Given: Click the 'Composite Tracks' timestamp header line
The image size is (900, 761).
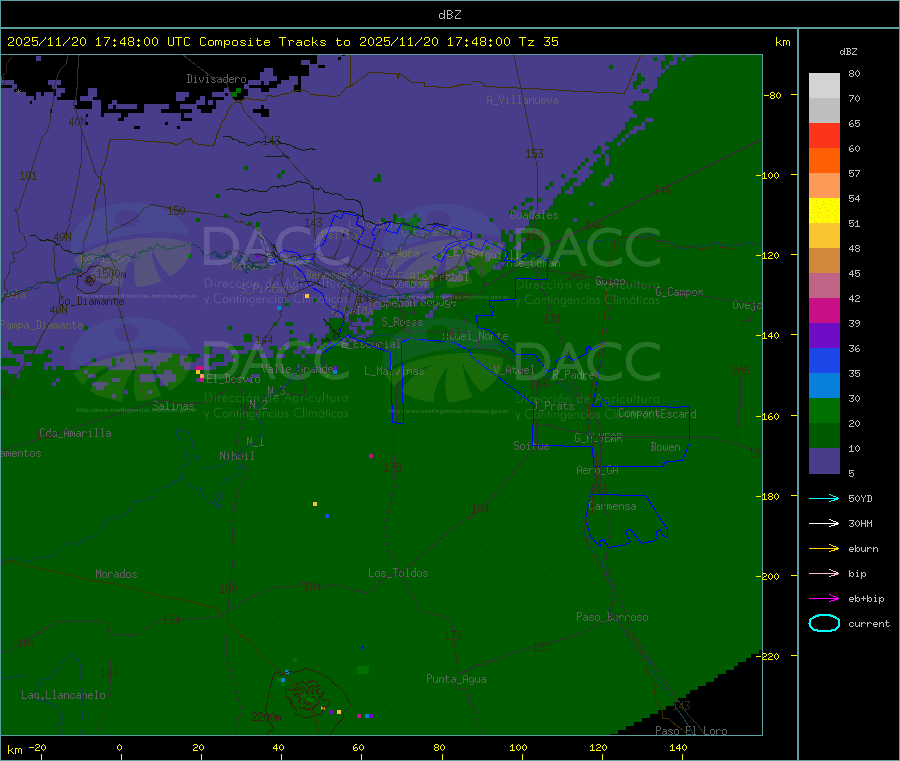Looking at the screenshot, I should pyautogui.click(x=282, y=42).
